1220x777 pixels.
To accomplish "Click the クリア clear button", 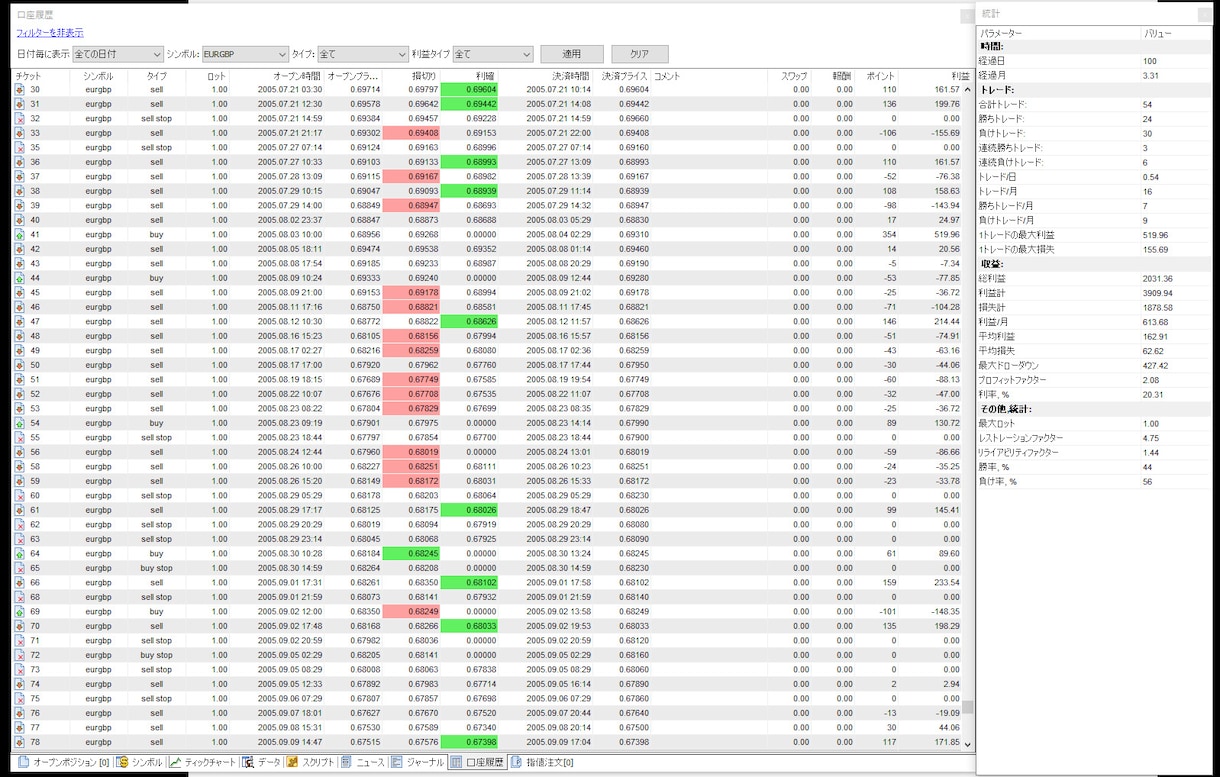I will 640,54.
